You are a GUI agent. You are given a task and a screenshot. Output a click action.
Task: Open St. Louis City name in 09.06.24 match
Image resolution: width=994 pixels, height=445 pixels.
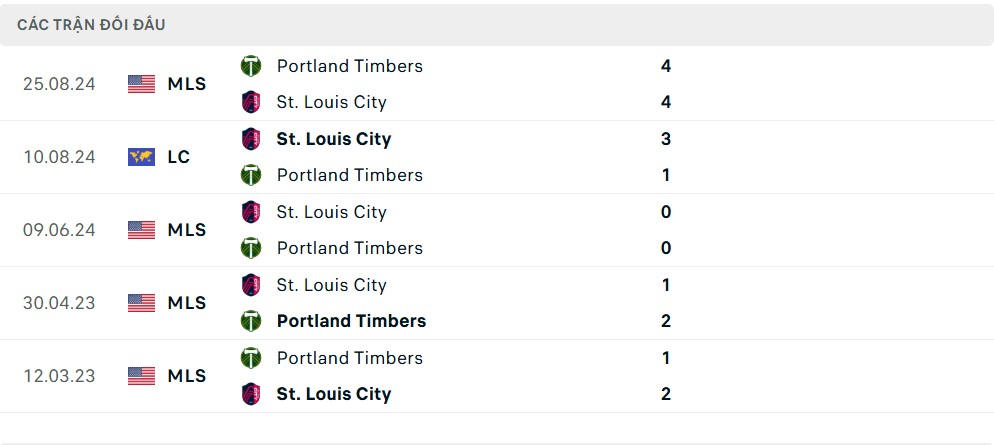pos(332,212)
